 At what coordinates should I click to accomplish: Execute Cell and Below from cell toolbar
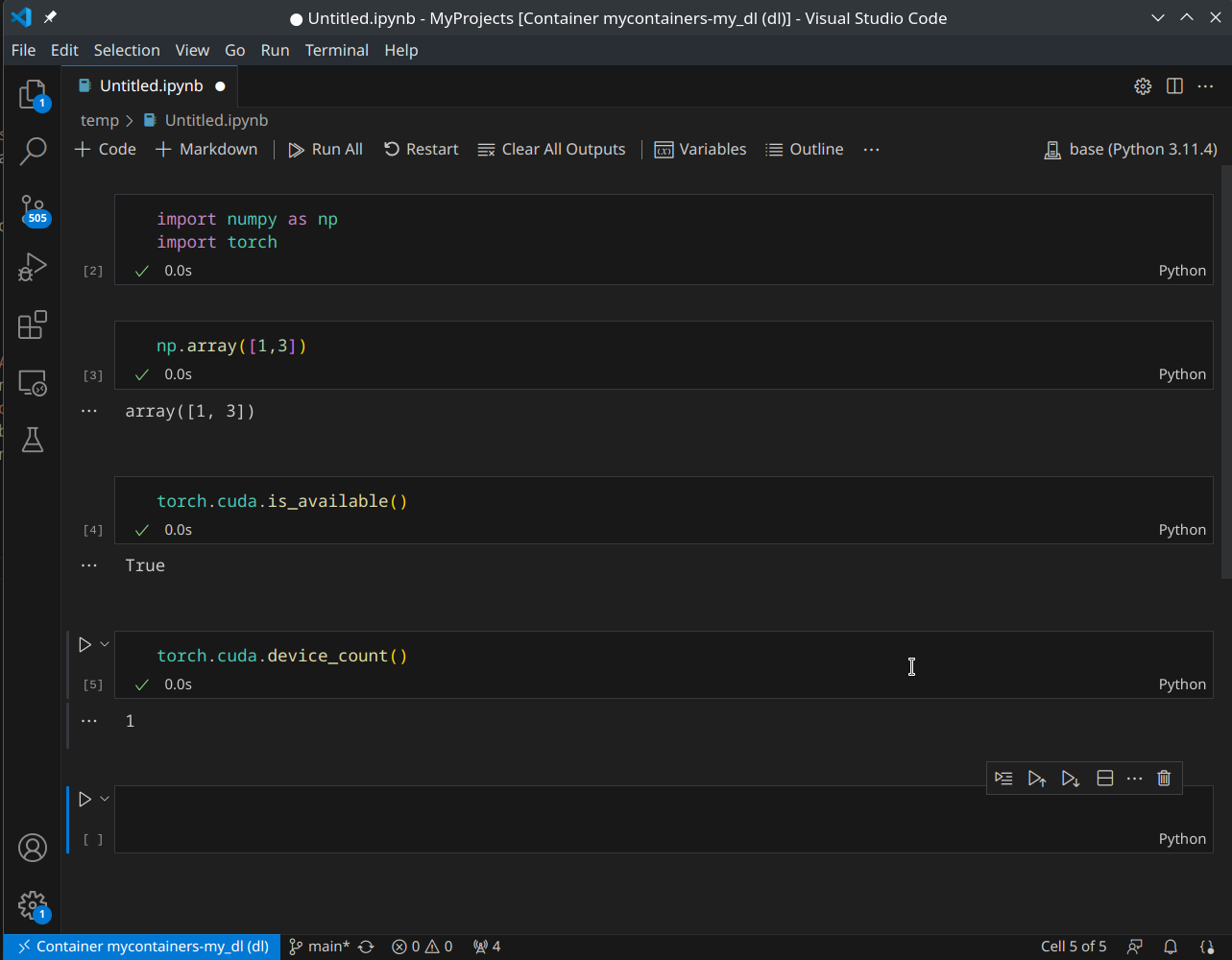pos(1071,778)
